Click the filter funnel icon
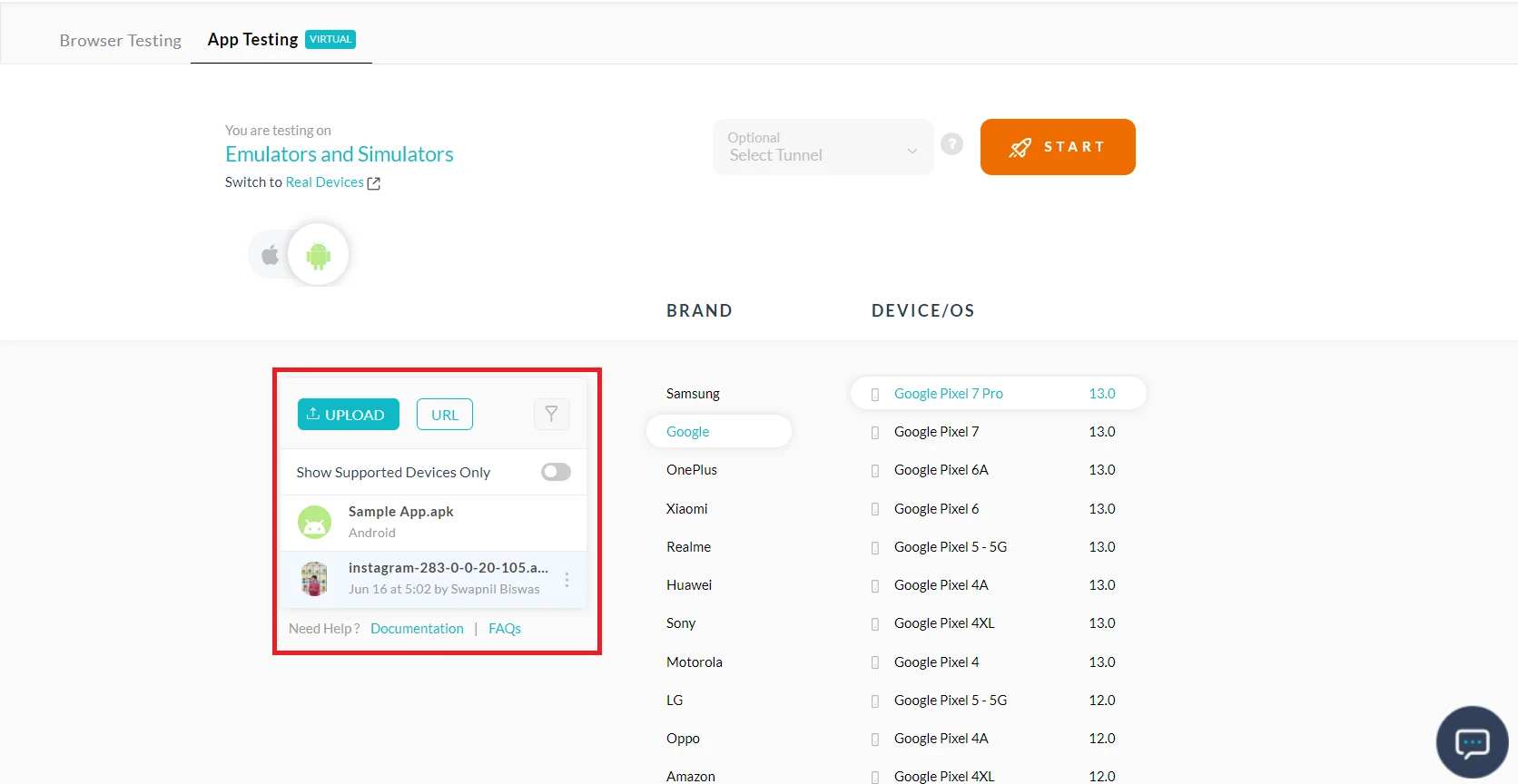 [x=551, y=414]
